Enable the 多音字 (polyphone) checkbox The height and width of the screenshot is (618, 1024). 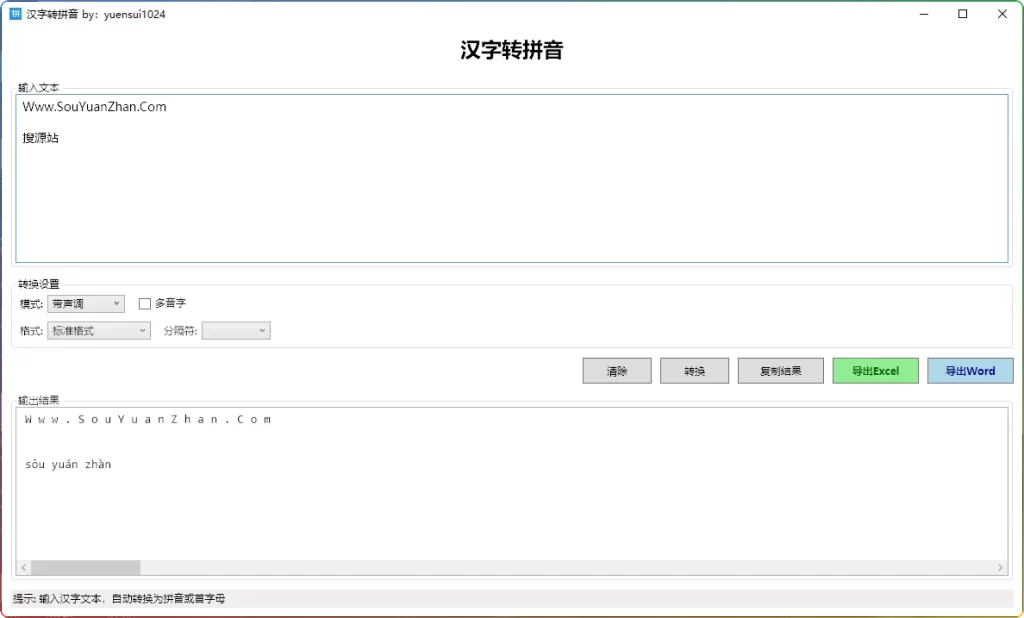pos(144,303)
